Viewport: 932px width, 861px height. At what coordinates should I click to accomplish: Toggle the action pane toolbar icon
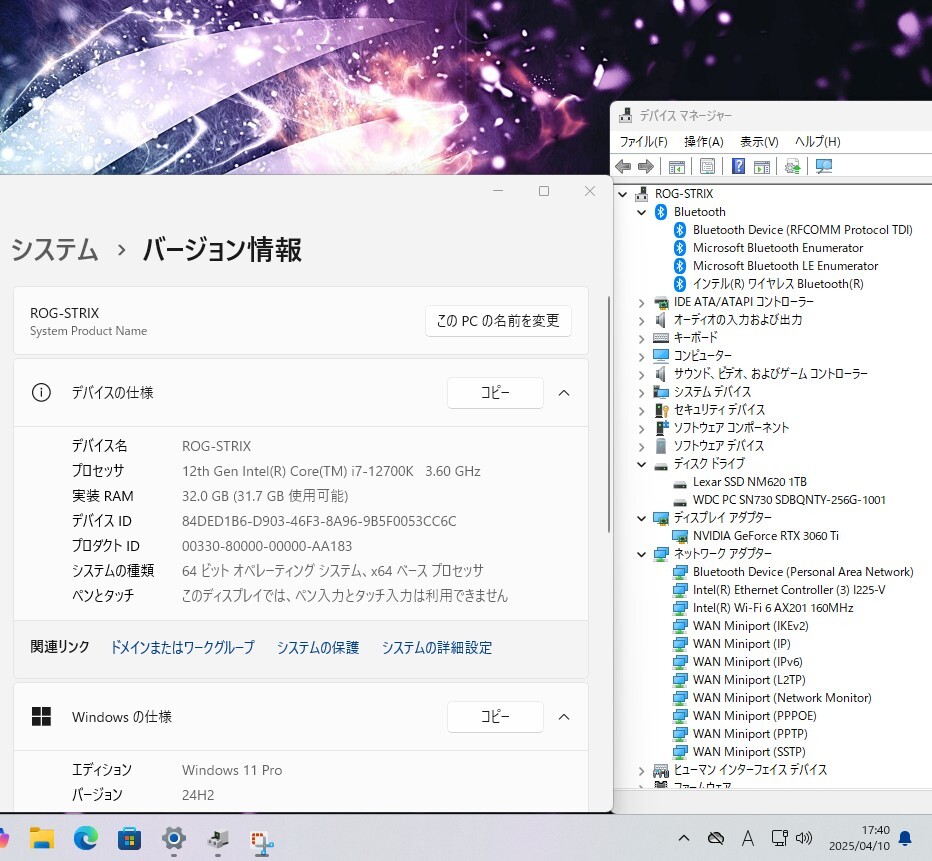[761, 166]
